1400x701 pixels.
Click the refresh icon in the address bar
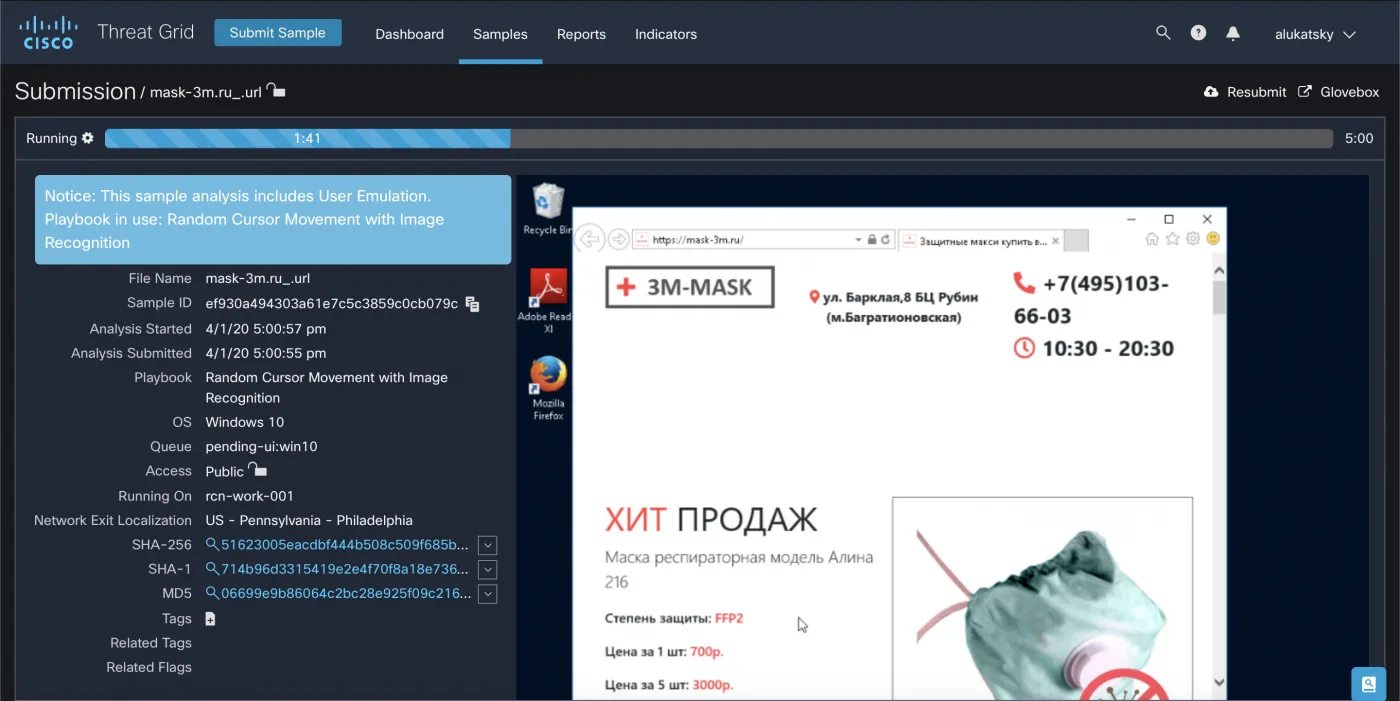click(885, 240)
